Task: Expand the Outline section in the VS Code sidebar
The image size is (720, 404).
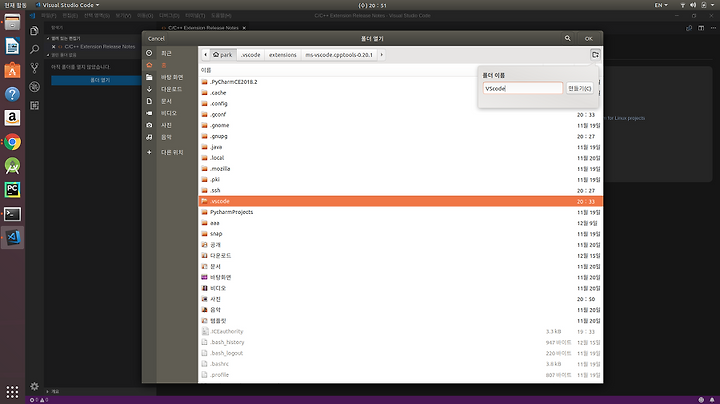Action: (53, 392)
